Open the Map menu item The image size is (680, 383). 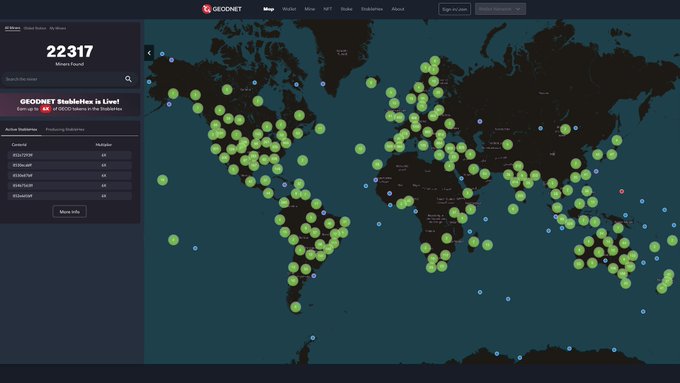point(268,9)
